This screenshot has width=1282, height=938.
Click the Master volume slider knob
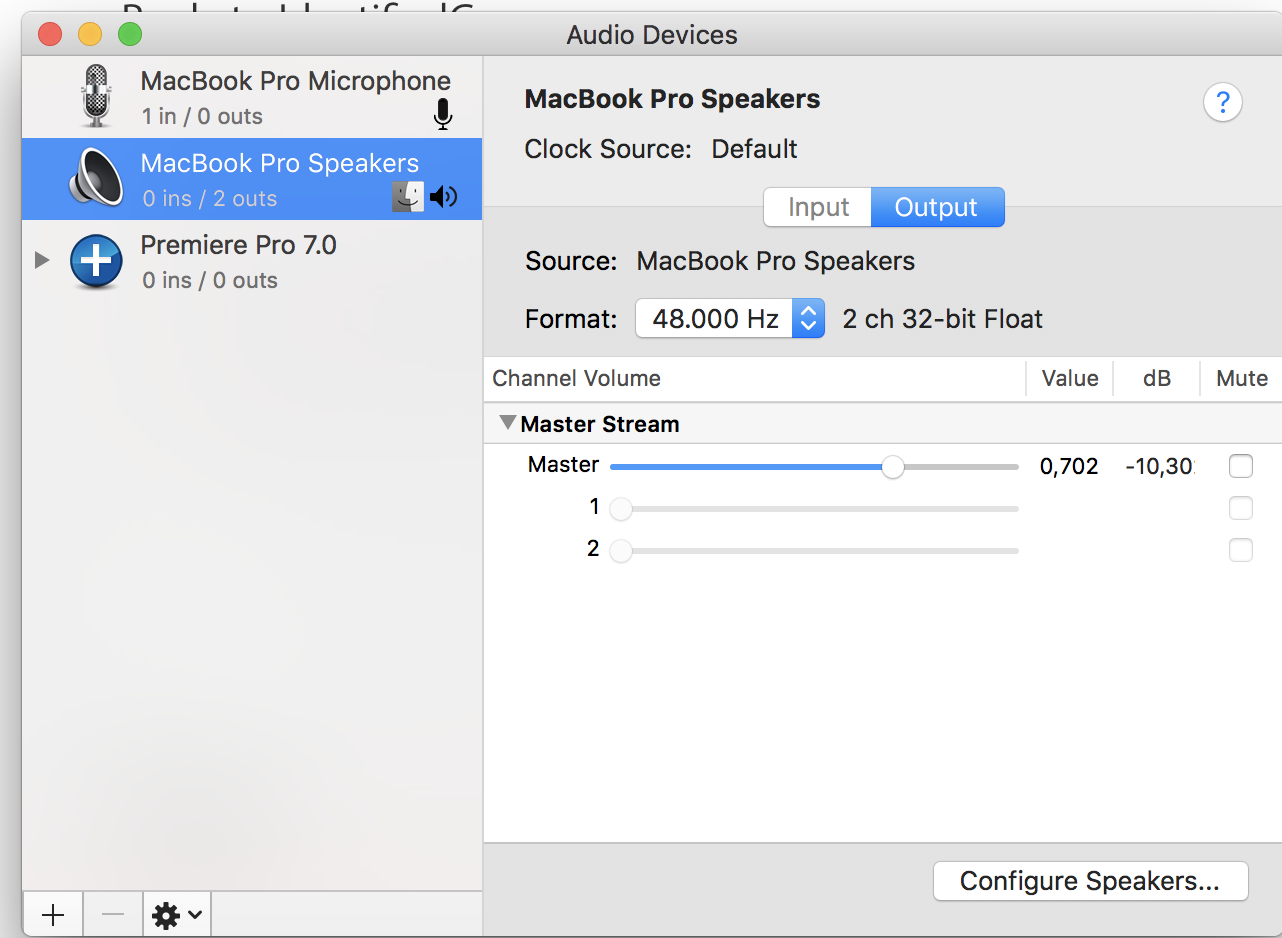[893, 467]
